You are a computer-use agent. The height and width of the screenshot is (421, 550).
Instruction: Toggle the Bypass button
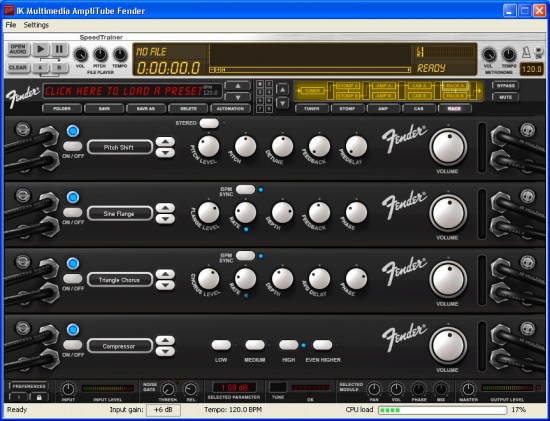point(505,86)
